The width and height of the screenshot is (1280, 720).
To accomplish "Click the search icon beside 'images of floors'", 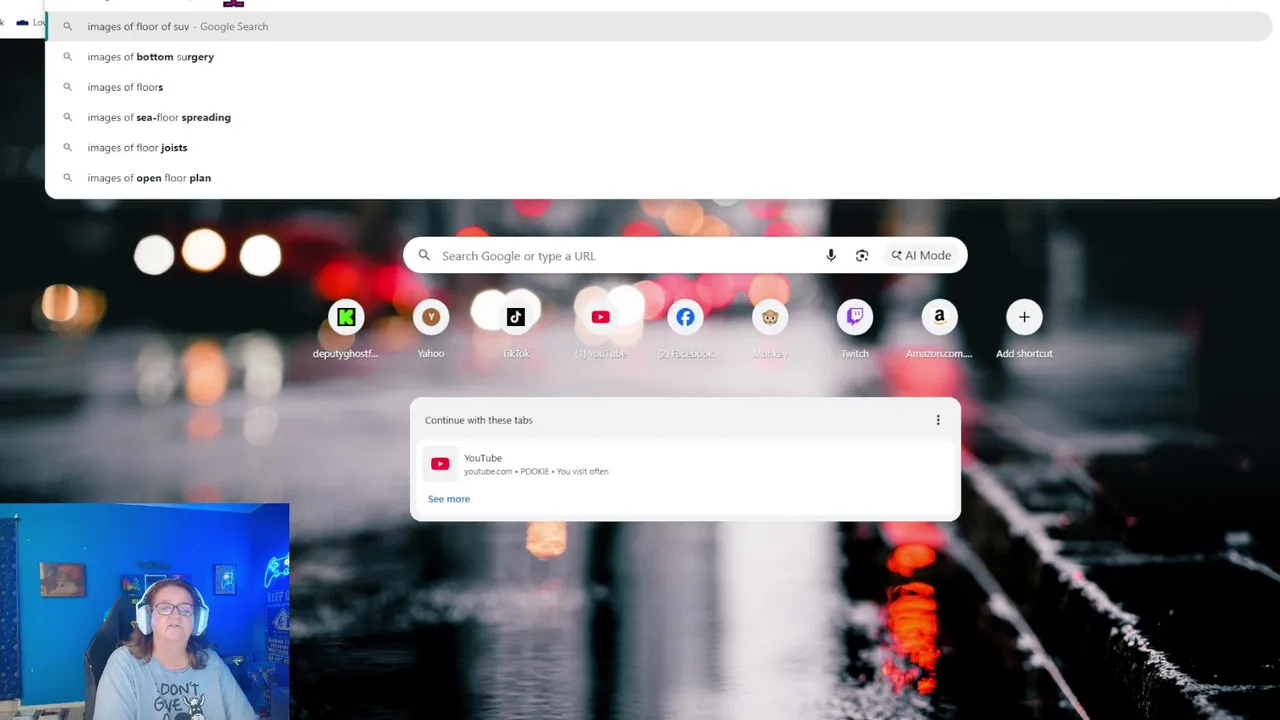I will click(68, 87).
